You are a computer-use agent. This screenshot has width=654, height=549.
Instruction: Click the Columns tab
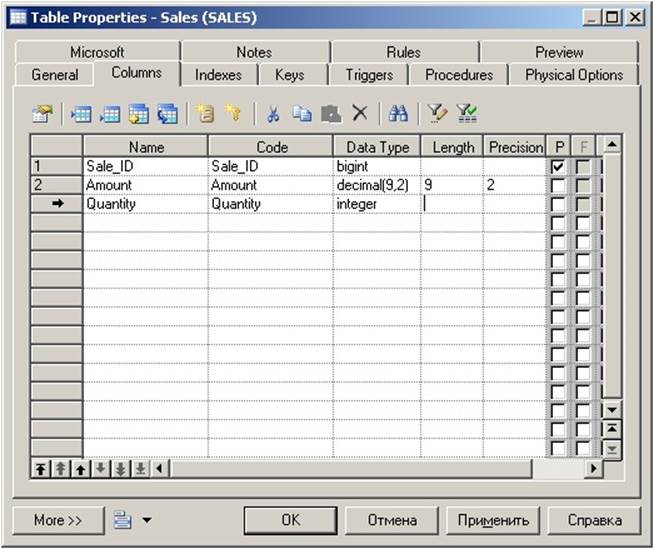click(136, 73)
